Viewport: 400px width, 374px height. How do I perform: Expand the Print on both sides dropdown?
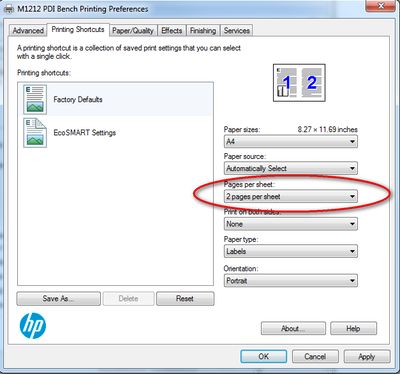(291, 224)
